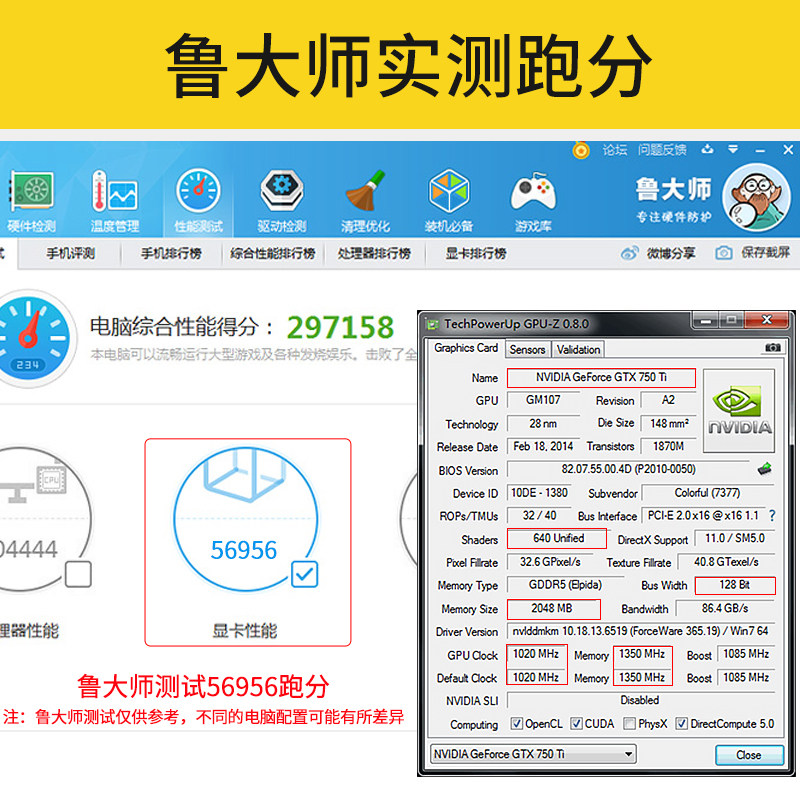The height and width of the screenshot is (800, 800).
Task: Click the 鲁大师 mascot avatar
Action: click(757, 197)
